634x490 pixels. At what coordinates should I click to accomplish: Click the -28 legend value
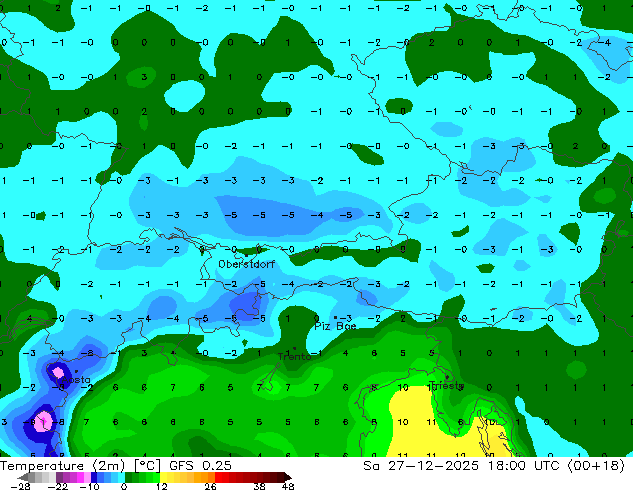(20, 486)
